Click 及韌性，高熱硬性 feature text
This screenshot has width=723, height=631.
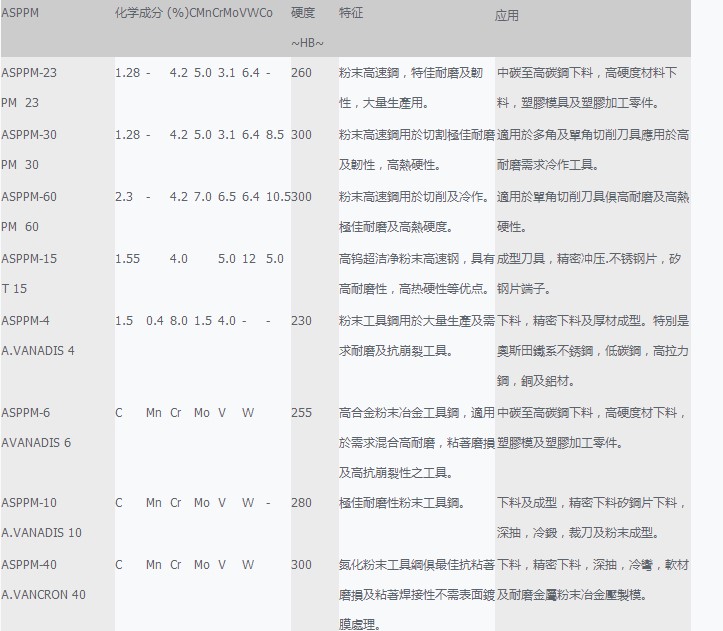tap(390, 165)
